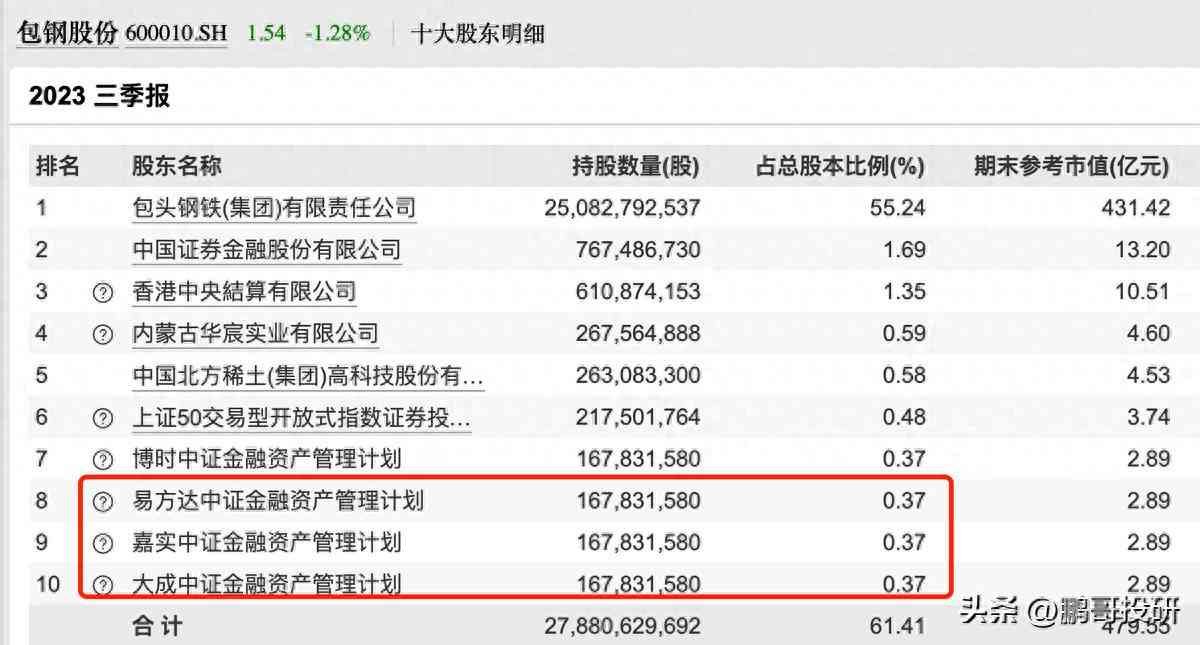Click help icon beside 易方达中证金融资产管理计划
The image size is (1200, 645).
coord(102,502)
